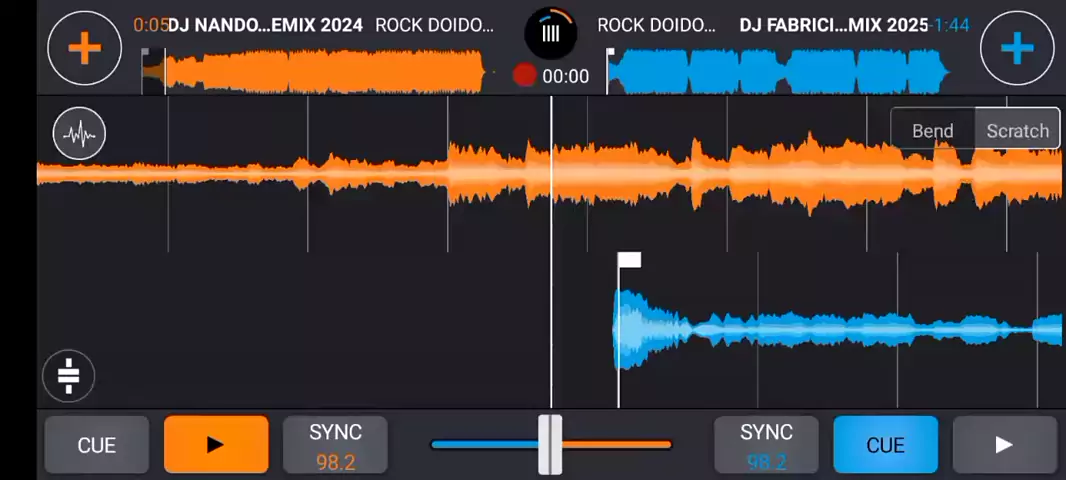Play the right blue deck
The image size is (1066, 480).
click(1005, 445)
